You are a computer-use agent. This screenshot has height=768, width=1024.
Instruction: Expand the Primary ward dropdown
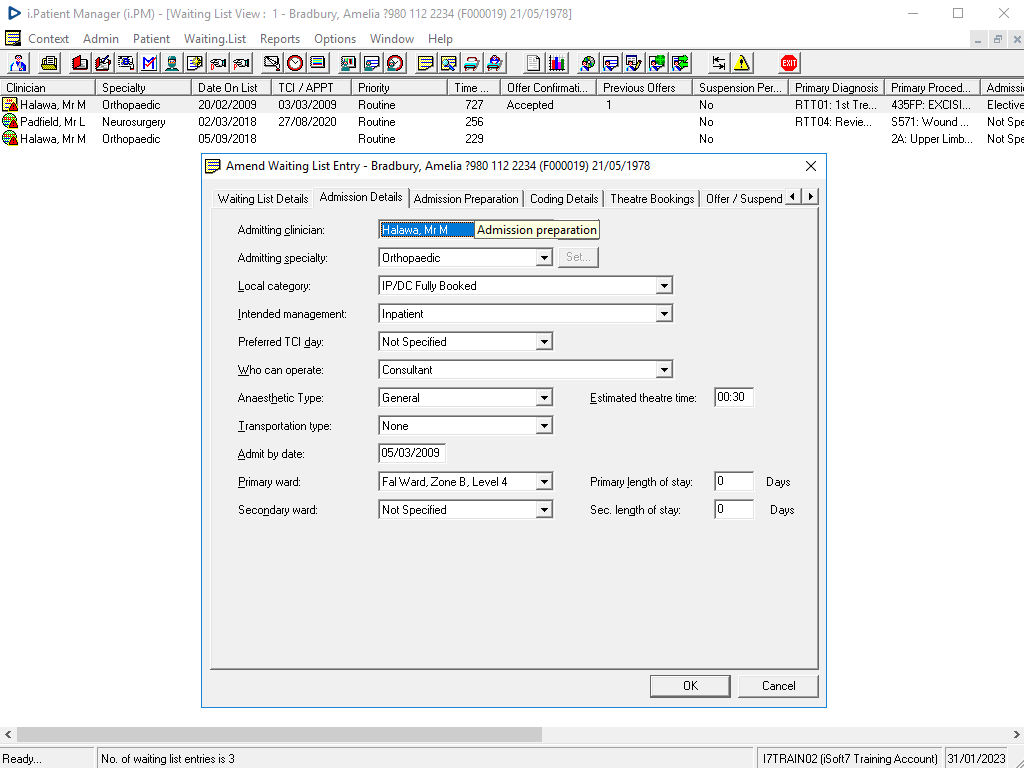click(544, 482)
